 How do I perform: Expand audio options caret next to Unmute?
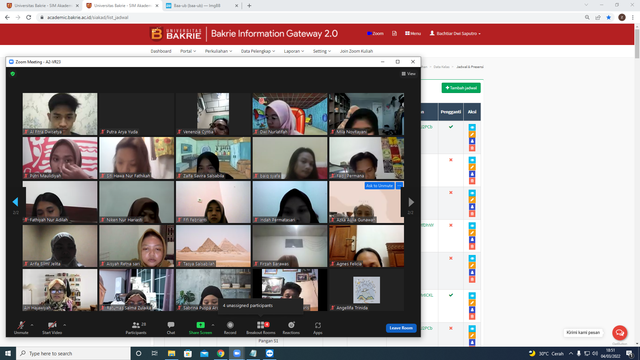click(x=32, y=325)
